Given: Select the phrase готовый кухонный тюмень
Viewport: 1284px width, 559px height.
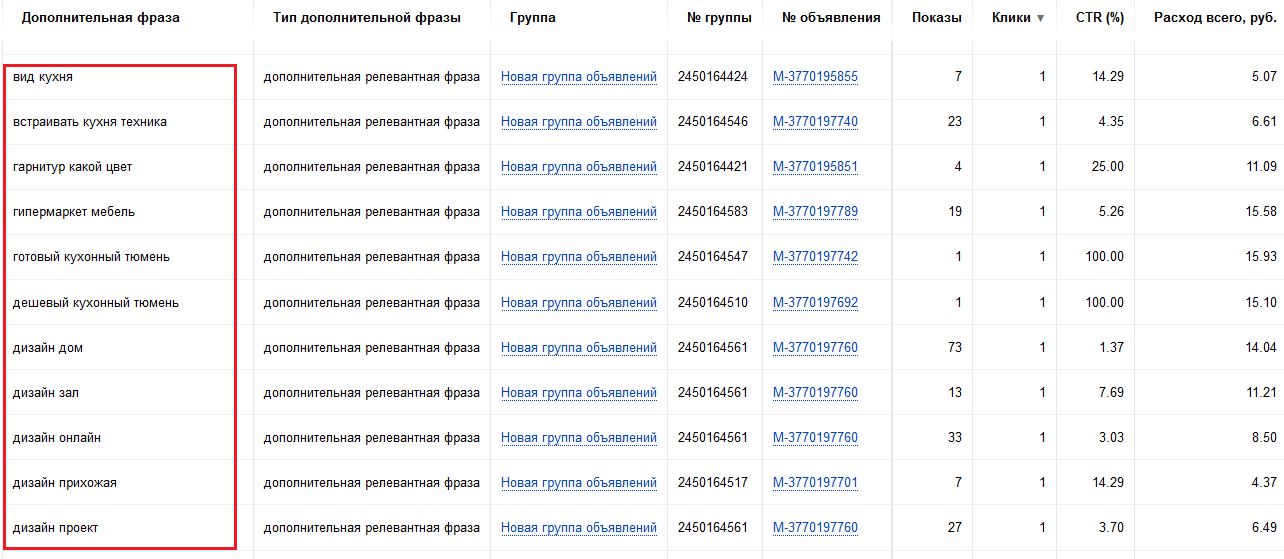Looking at the screenshot, I should (x=91, y=257).
